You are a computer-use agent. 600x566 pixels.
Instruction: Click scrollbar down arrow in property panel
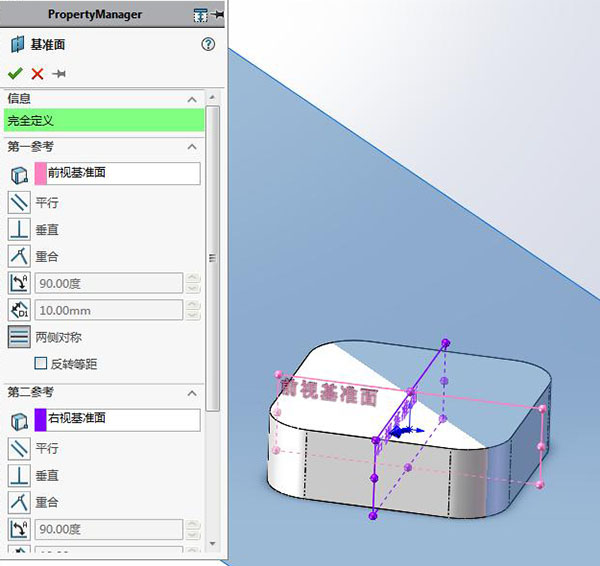tap(212, 543)
